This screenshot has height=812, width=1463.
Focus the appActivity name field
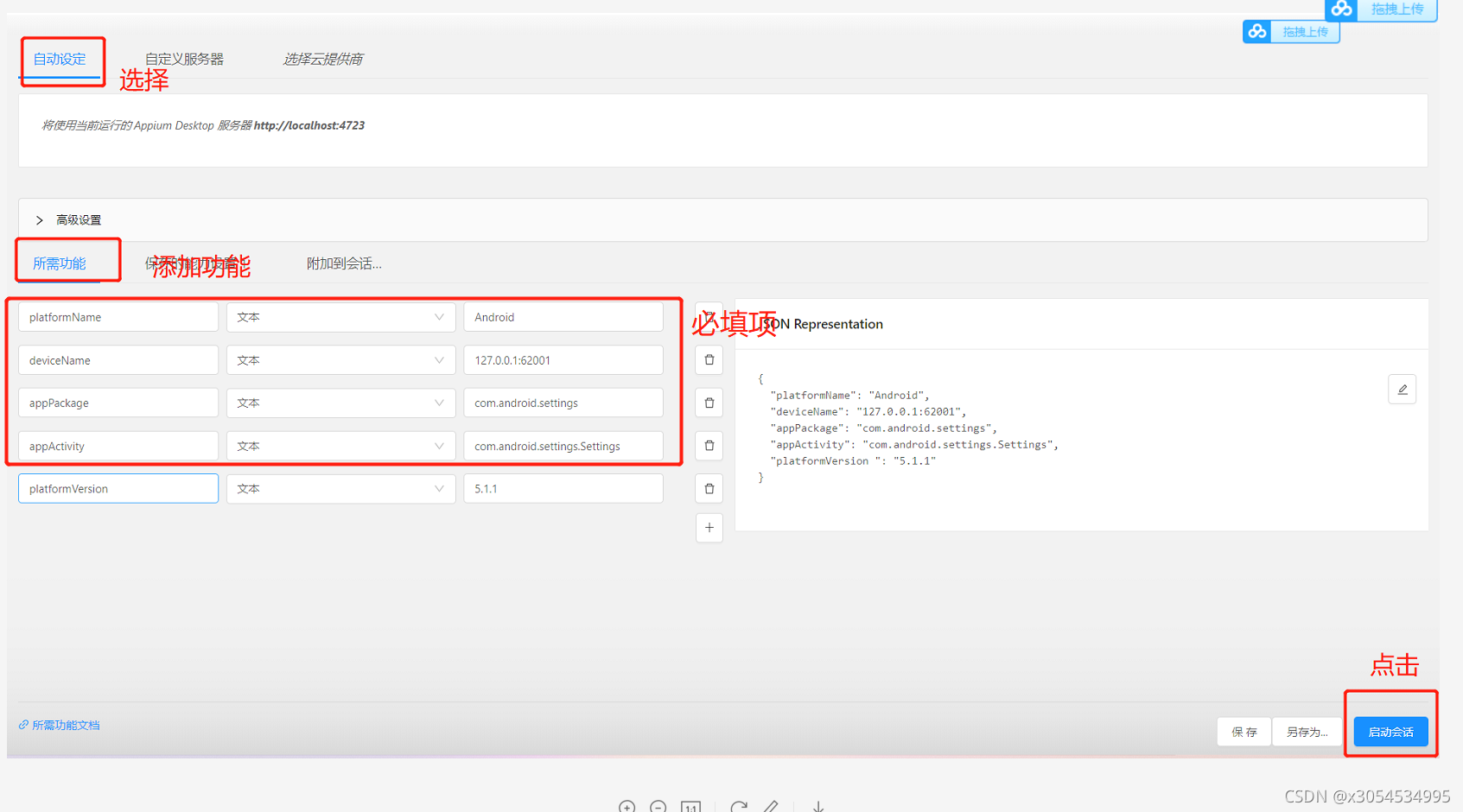coord(118,446)
